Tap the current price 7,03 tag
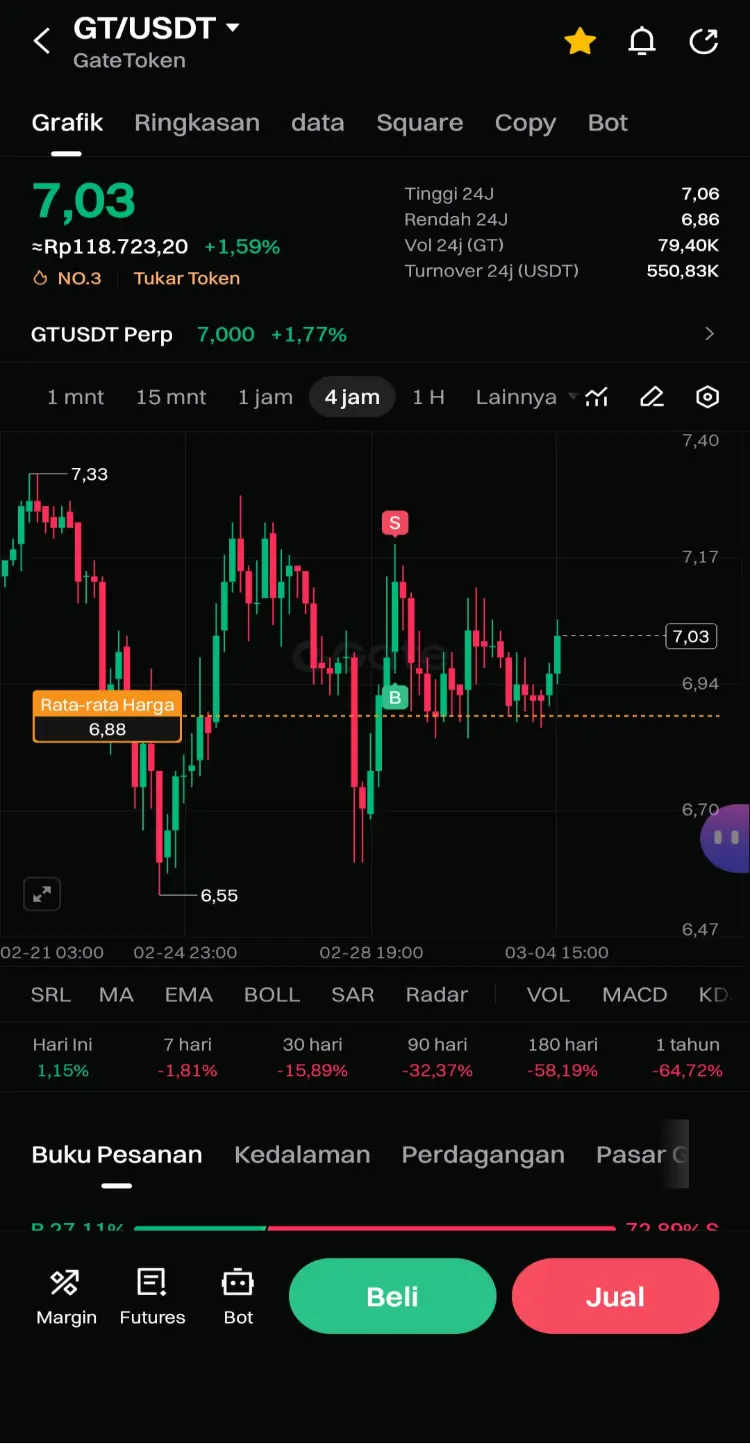This screenshot has height=1444, width=750. (691, 636)
